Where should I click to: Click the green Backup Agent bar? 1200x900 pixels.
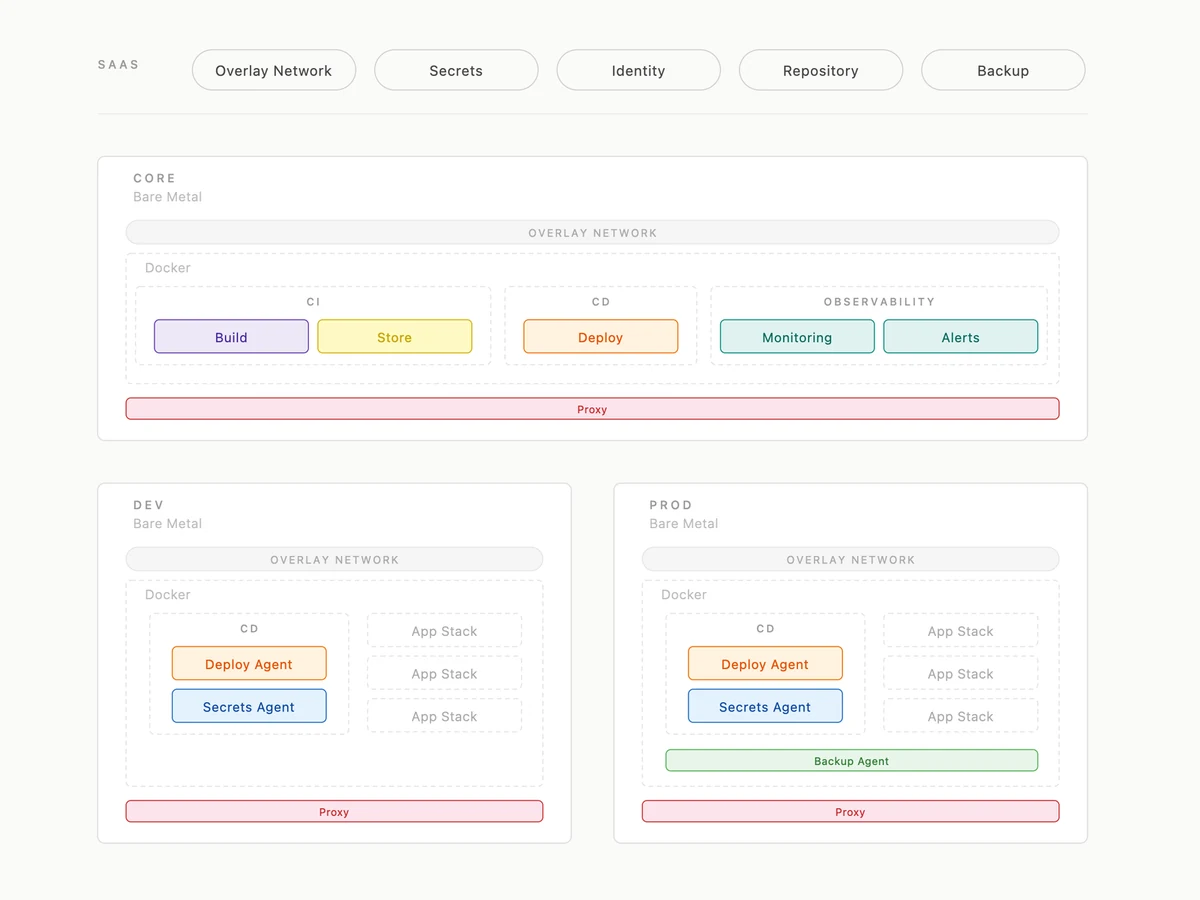coord(851,760)
